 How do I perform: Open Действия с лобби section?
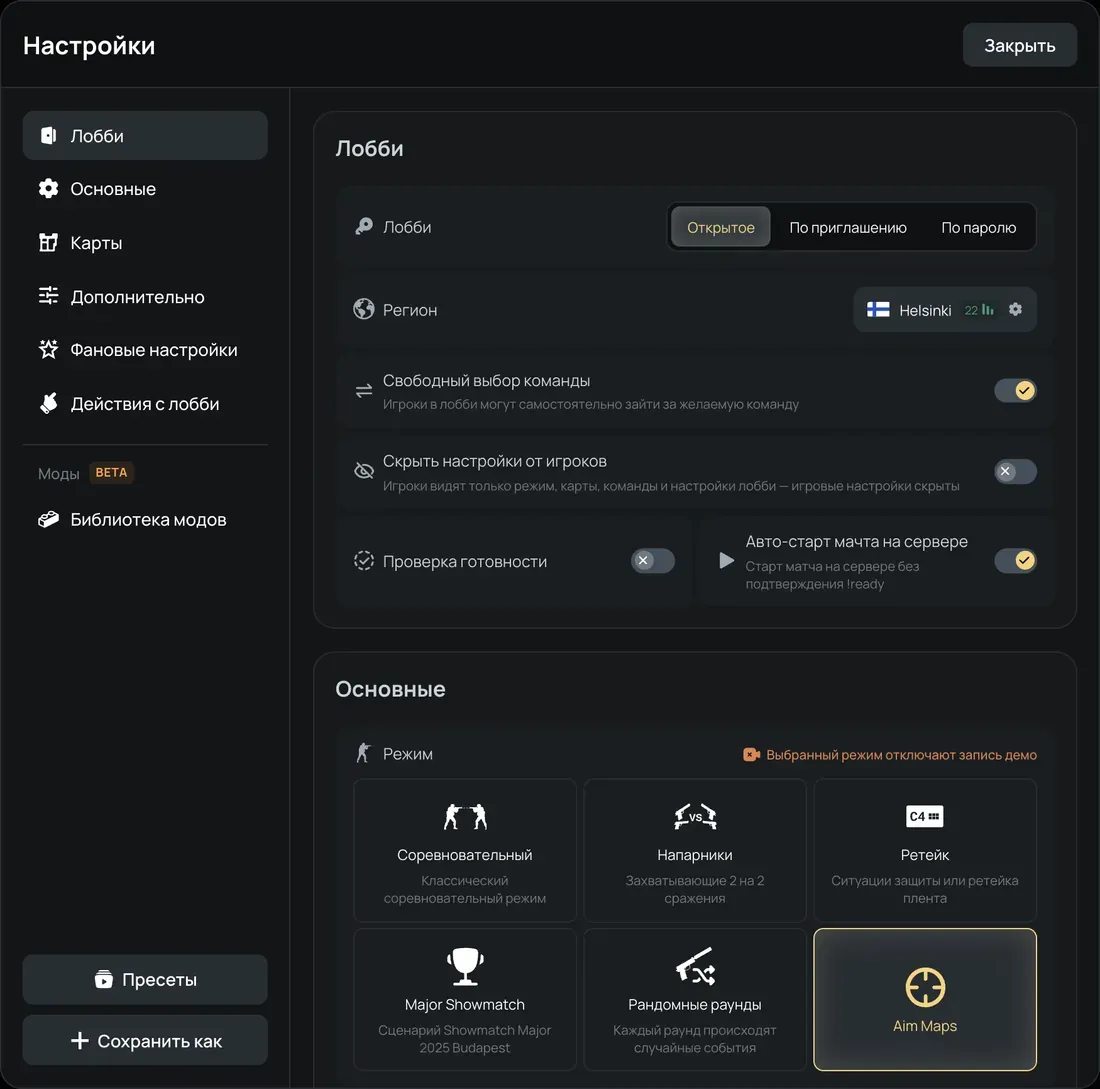[x=145, y=403]
